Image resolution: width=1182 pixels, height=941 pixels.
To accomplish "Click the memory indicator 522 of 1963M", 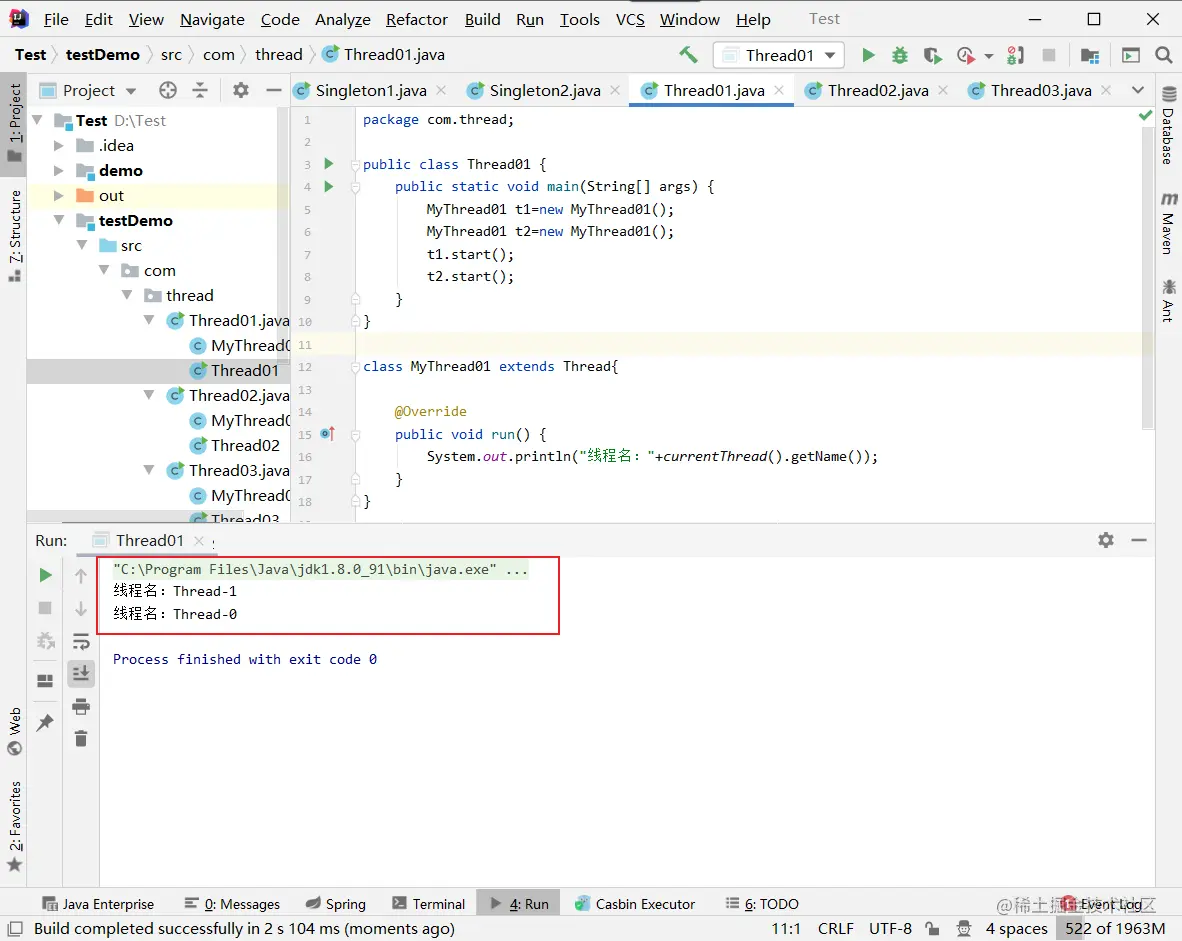I will click(x=1115, y=928).
